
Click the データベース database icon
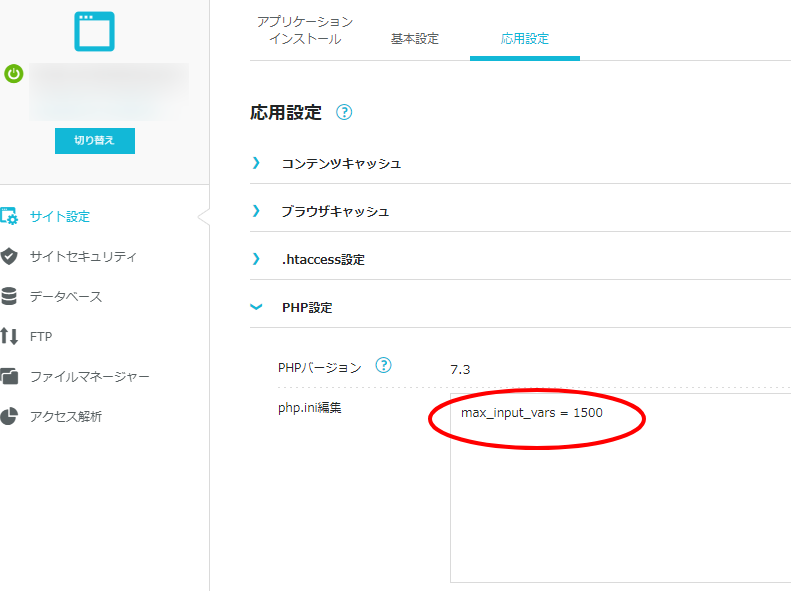pos(9,296)
